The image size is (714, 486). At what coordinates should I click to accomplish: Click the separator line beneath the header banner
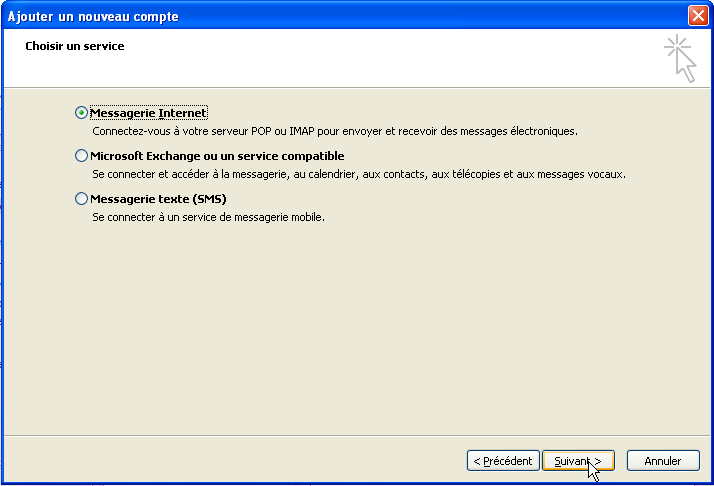click(357, 87)
